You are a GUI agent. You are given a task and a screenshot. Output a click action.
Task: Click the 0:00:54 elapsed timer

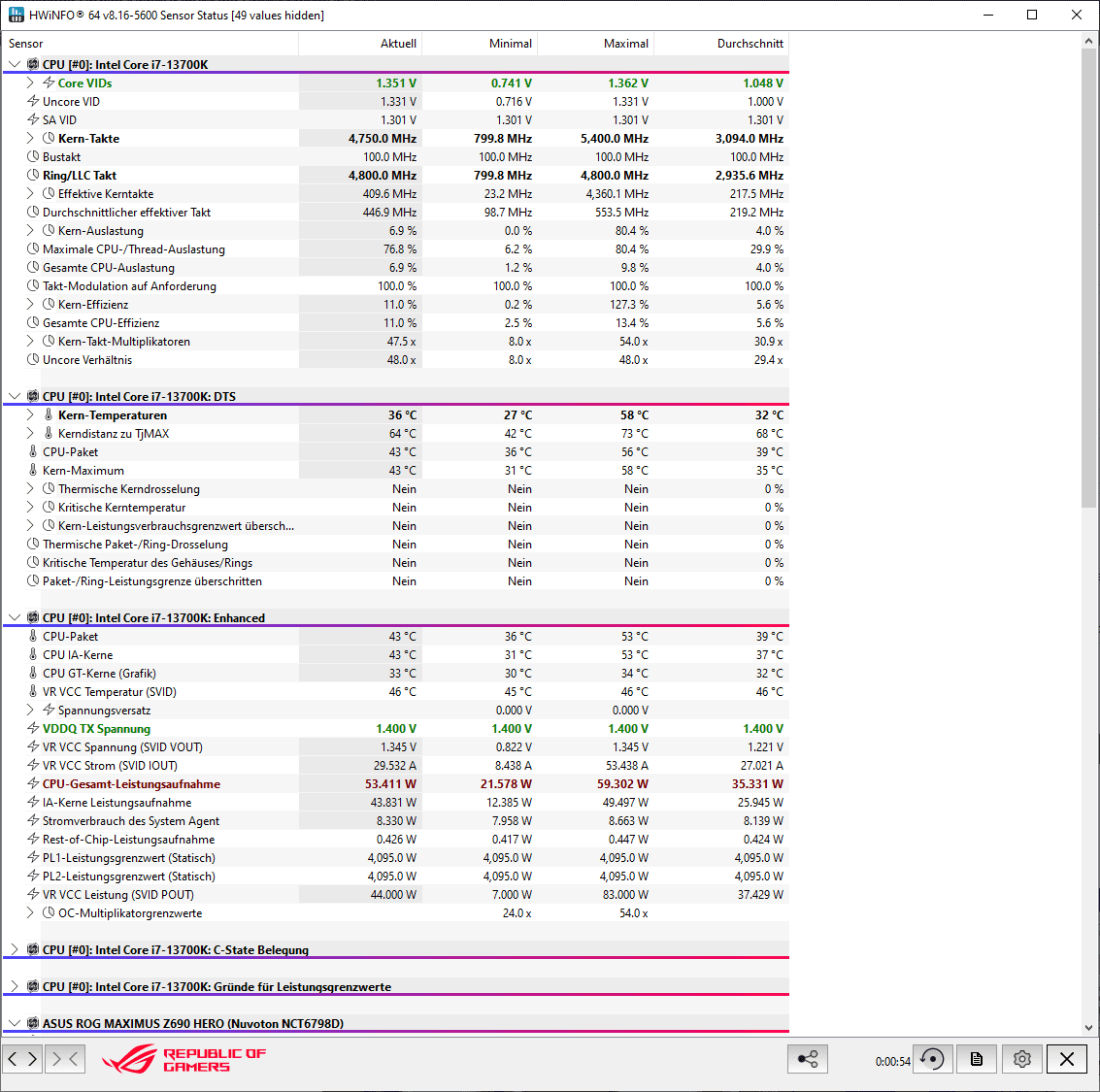(892, 1061)
